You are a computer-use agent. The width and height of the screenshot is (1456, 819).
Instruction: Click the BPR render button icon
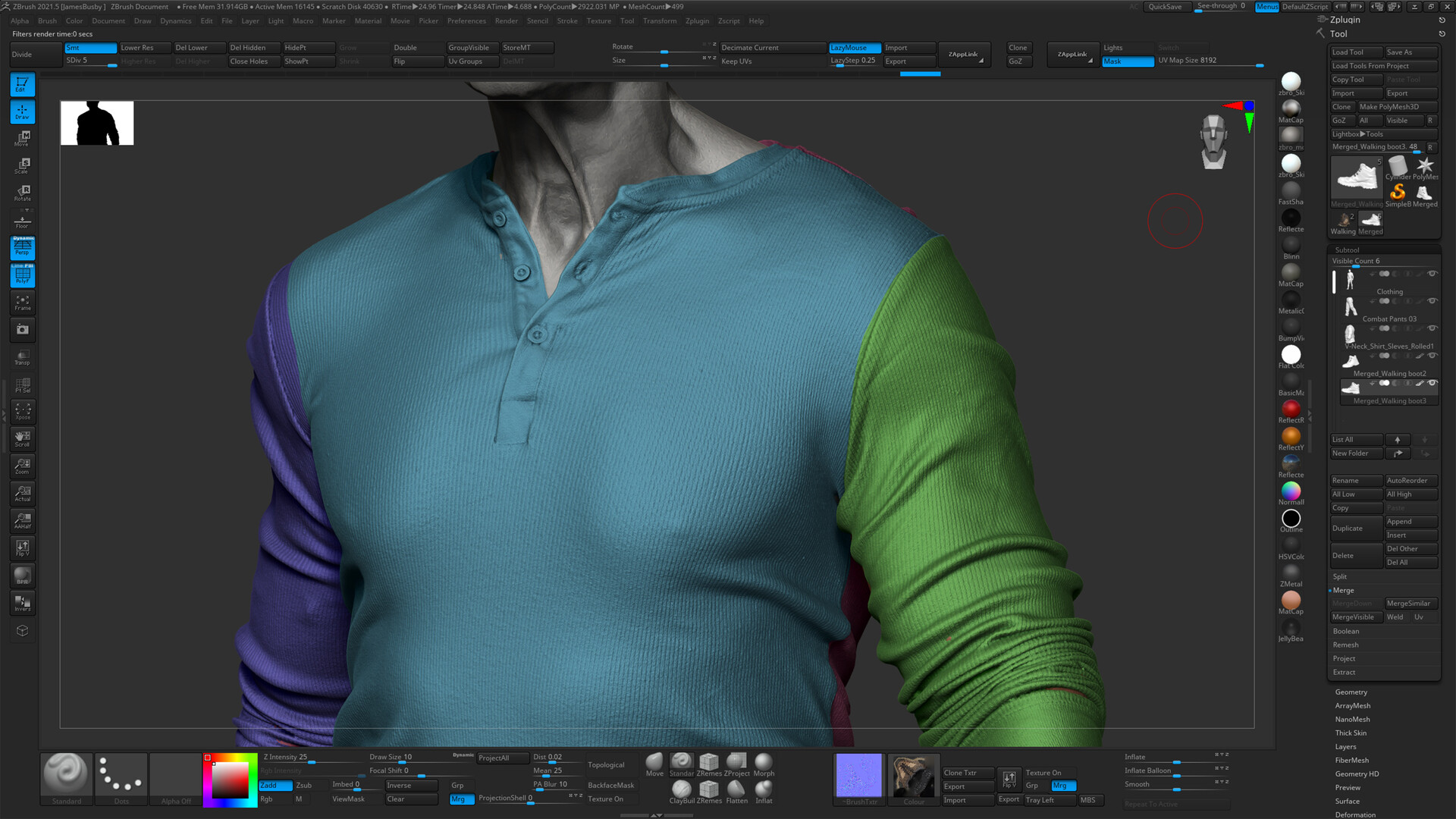coord(22,575)
